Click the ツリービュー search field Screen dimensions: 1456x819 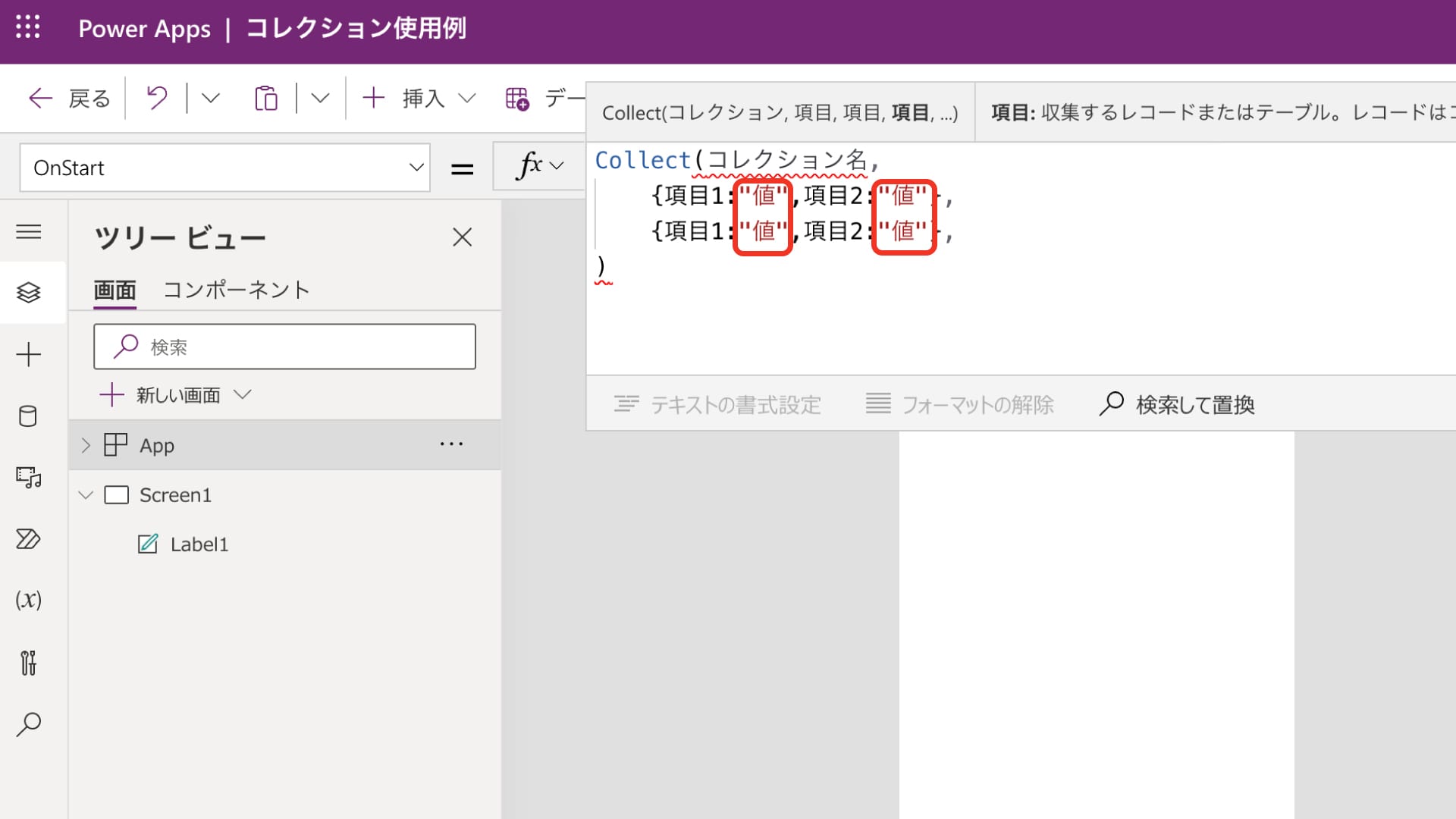pos(284,346)
